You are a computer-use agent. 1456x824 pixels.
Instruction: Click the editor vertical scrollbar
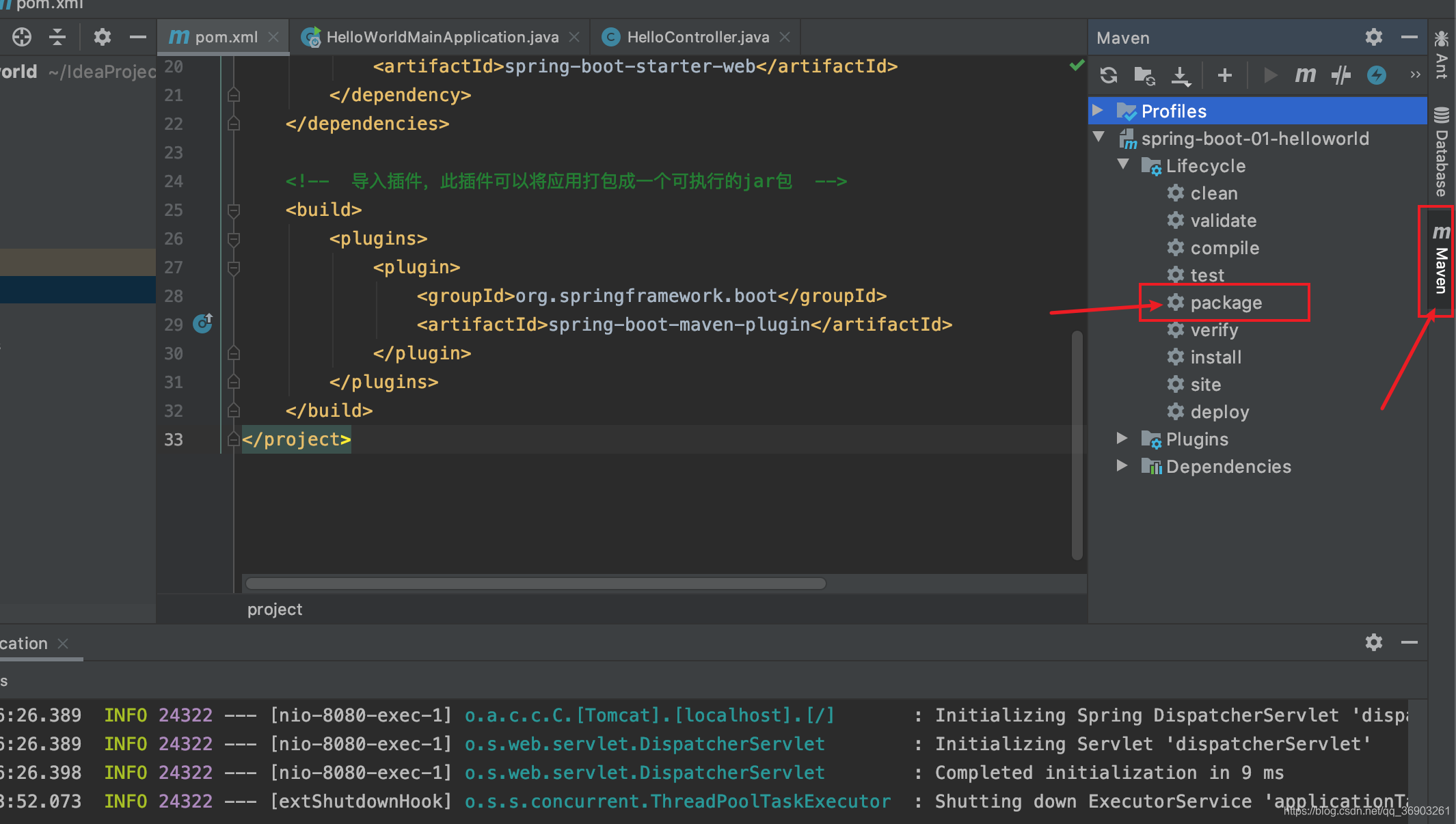[x=1077, y=445]
